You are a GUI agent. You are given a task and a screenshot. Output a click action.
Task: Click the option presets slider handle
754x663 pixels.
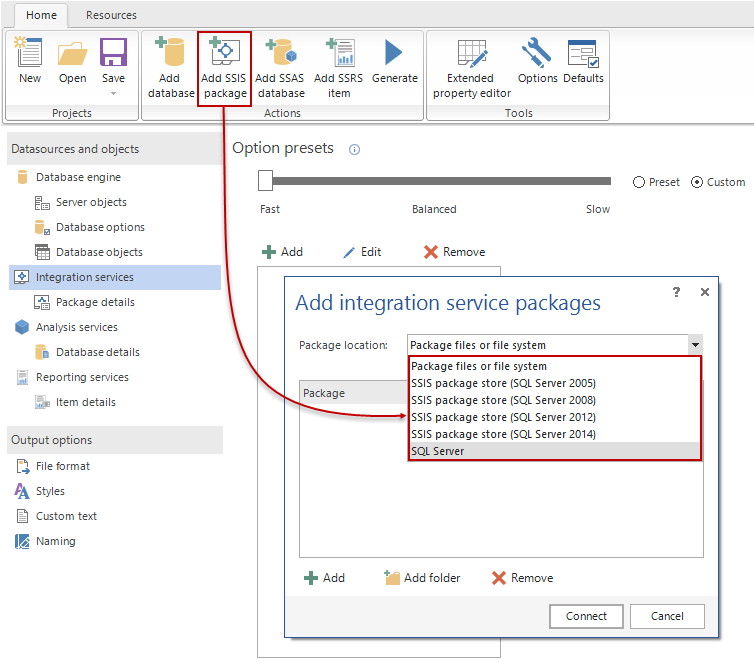click(x=265, y=181)
